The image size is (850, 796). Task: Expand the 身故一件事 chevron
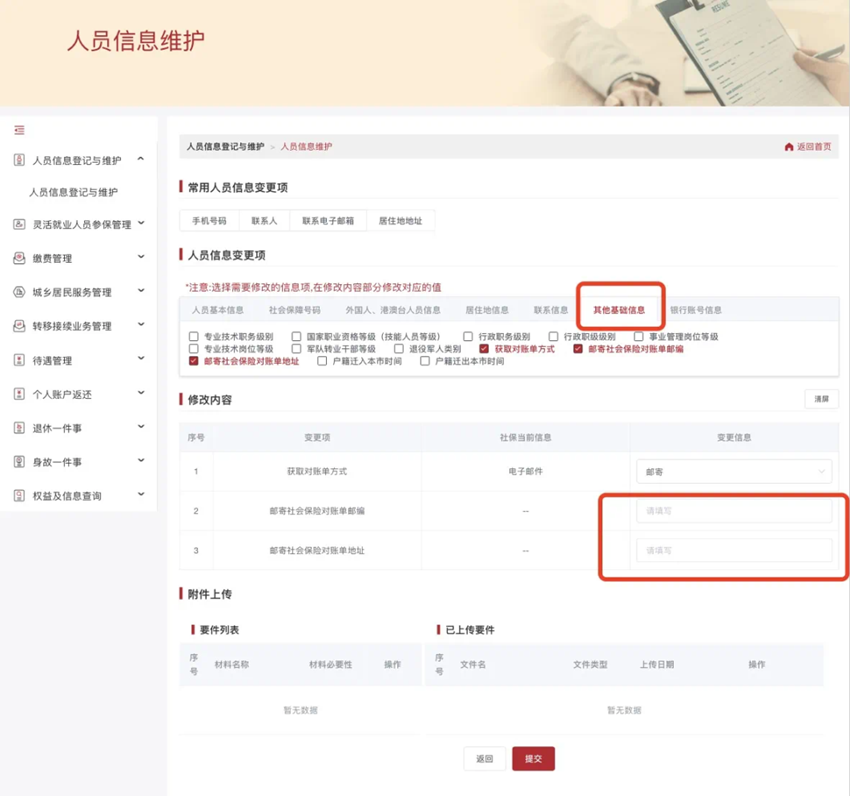[141, 460]
